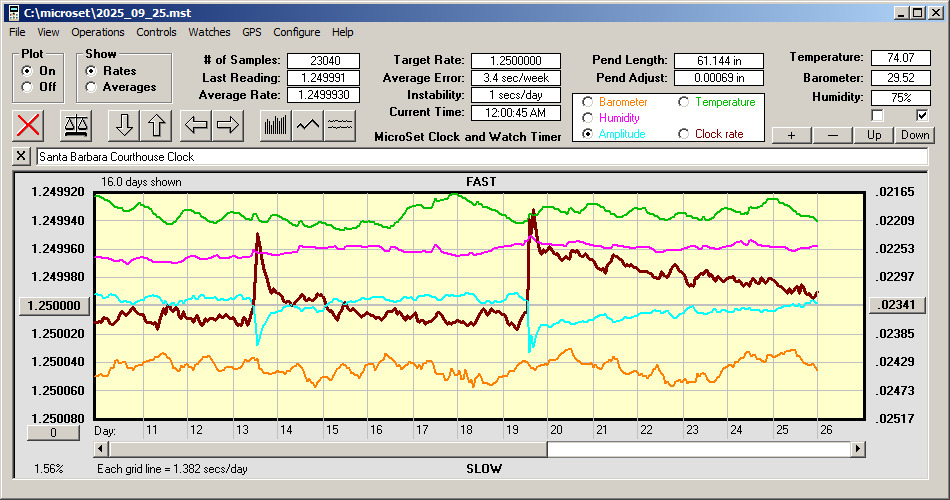
Task: Click the right arrow toolbar icon
Action: coord(229,125)
